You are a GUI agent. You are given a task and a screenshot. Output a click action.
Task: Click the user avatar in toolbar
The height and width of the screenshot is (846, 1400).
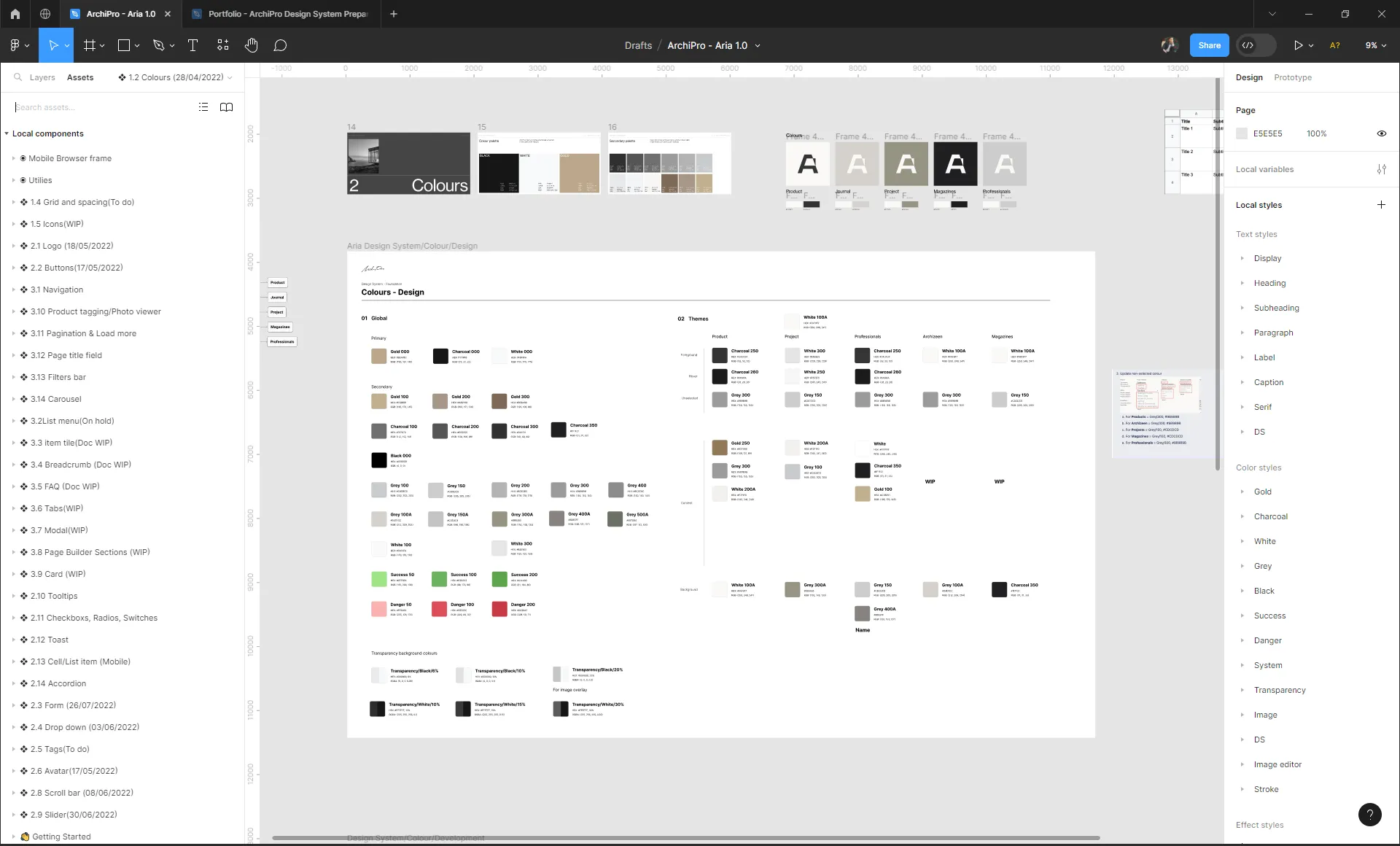[1170, 45]
